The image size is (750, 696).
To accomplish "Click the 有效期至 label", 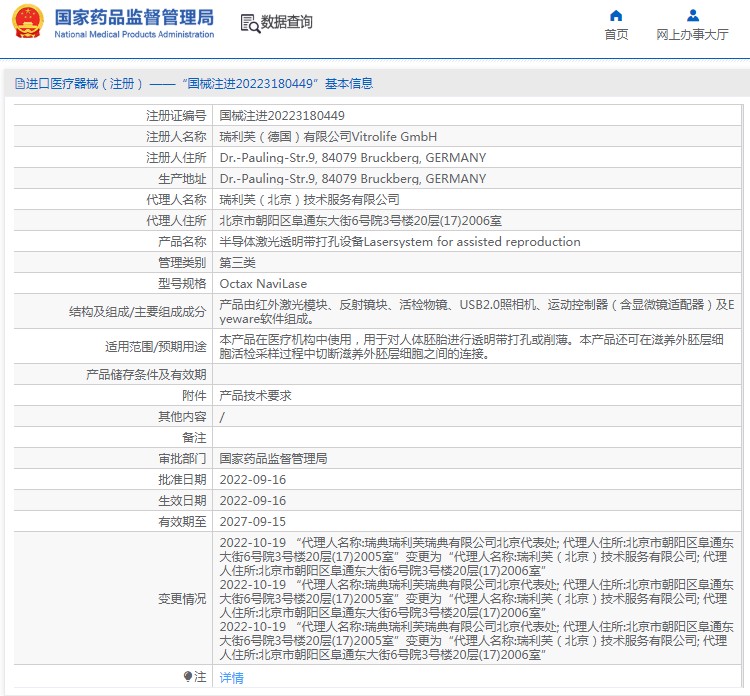I will click(182, 522).
